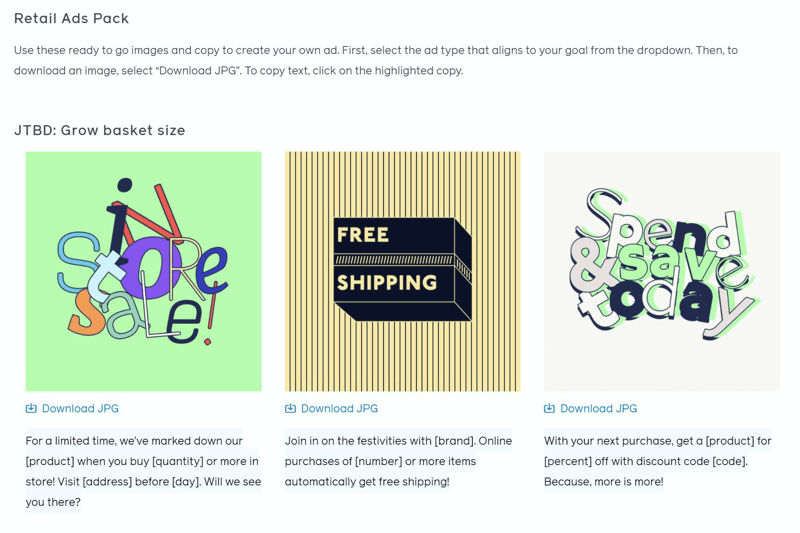800x533 pixels.
Task: Copy the "For a limited time" ad text
Action: (143, 471)
